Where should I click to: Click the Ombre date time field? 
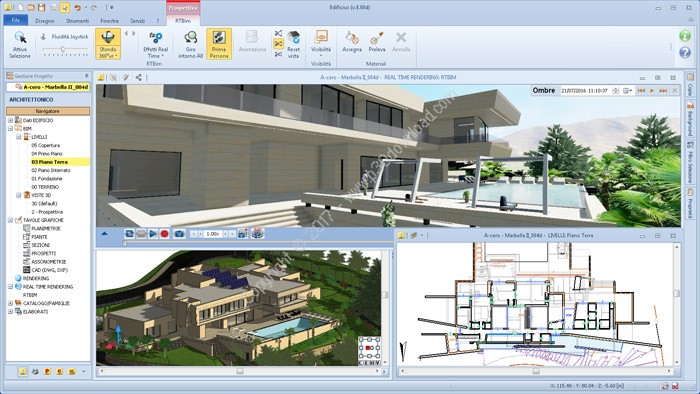click(x=584, y=91)
